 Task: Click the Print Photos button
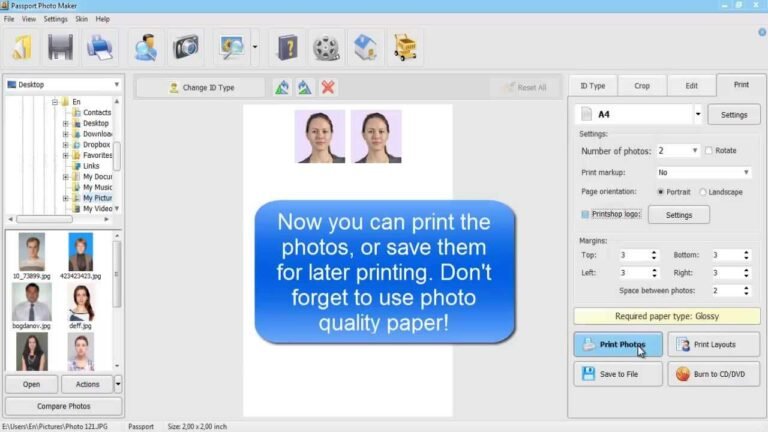click(x=618, y=344)
